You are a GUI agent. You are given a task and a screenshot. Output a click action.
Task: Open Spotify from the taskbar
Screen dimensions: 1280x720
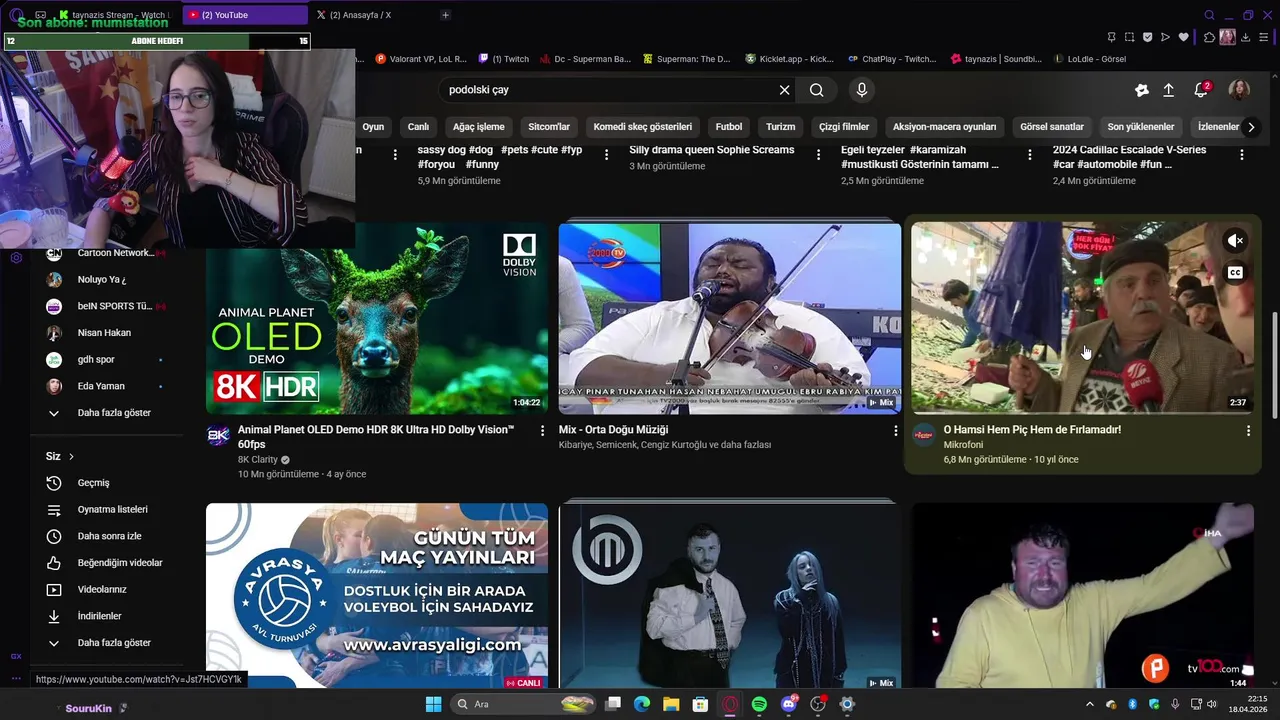[759, 704]
